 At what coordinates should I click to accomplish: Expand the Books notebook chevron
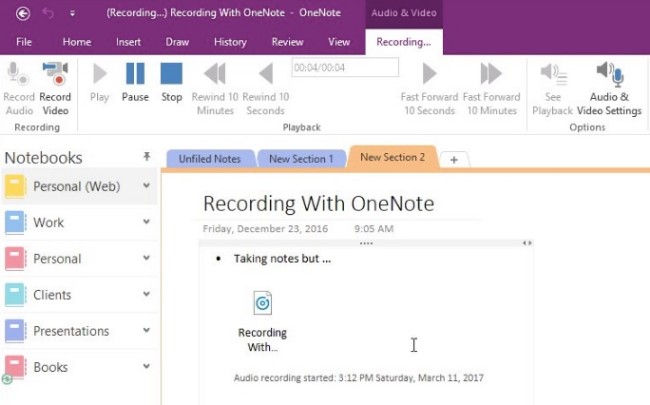click(146, 366)
